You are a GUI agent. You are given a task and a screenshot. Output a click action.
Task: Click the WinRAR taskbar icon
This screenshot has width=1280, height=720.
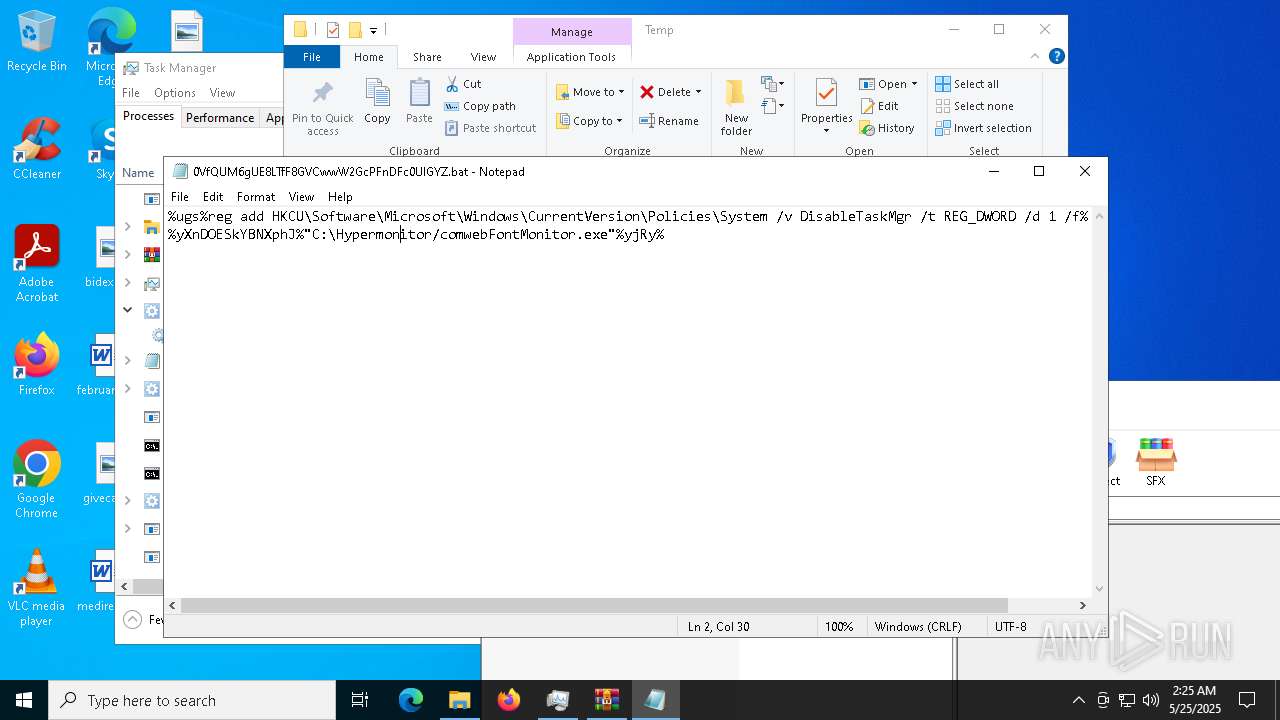606,700
